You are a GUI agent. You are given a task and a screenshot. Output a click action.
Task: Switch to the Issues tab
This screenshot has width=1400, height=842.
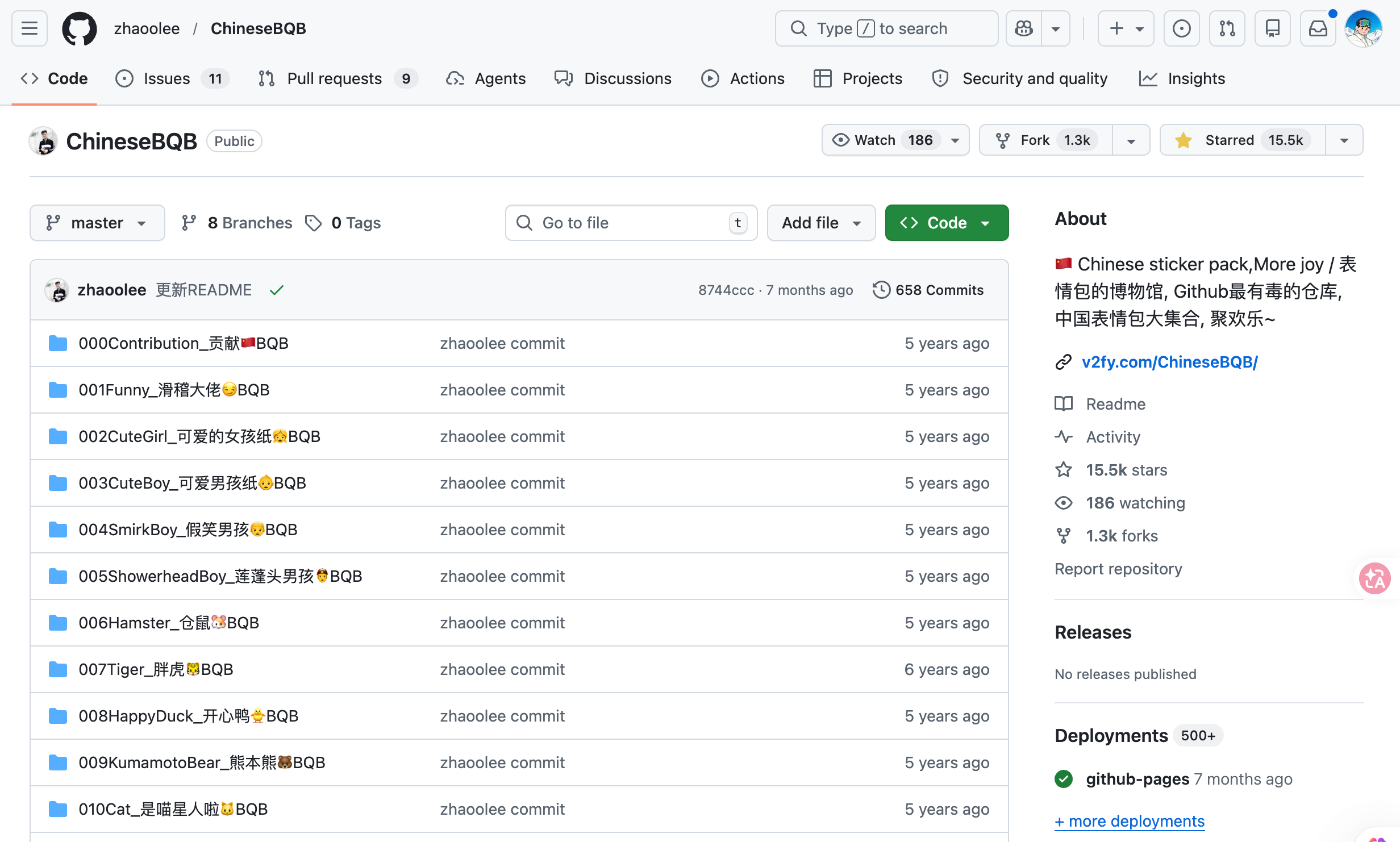pyautogui.click(x=167, y=78)
